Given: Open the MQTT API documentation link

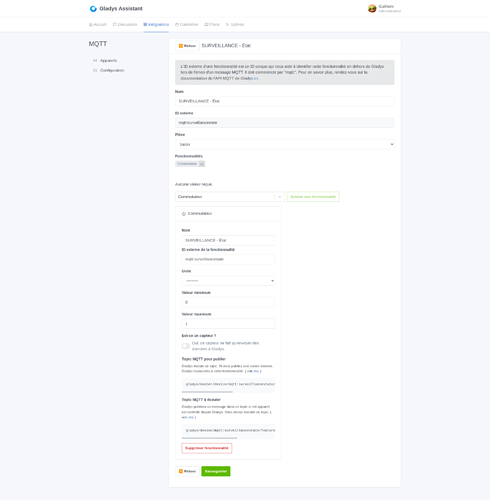Looking at the screenshot, I should tap(256, 78).
